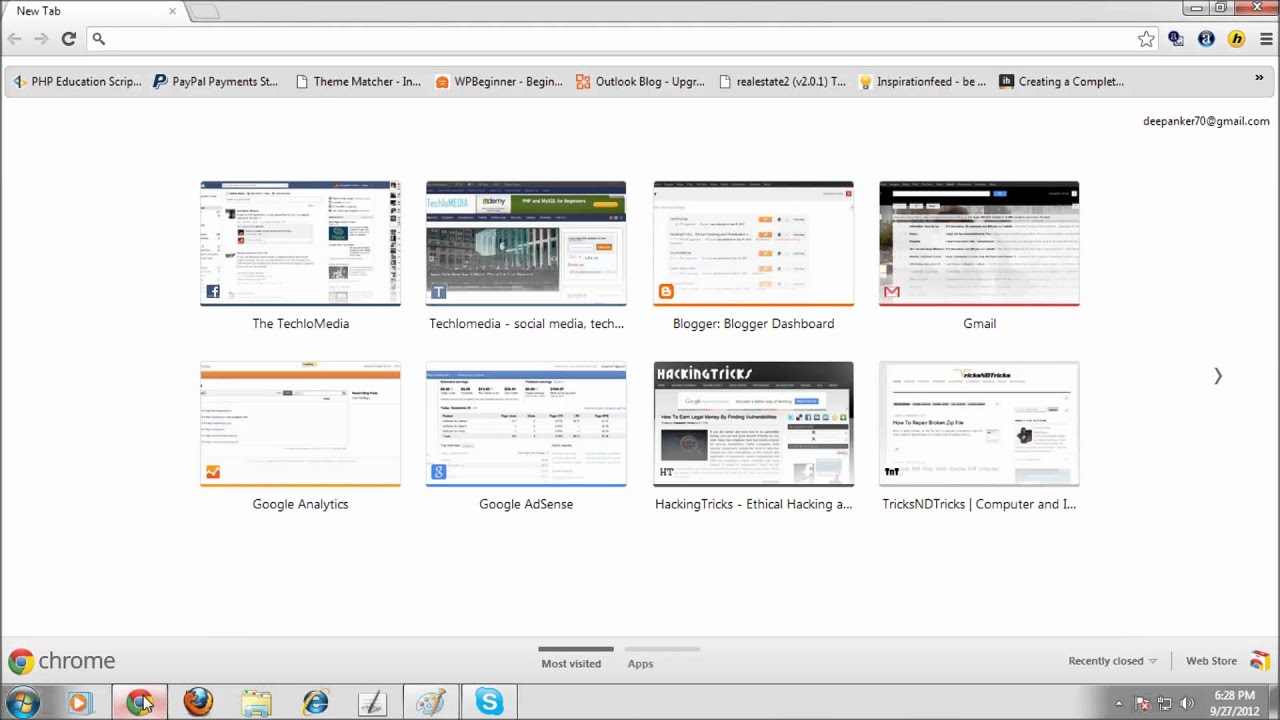Launch Internet Explorer from the taskbar

tap(314, 702)
